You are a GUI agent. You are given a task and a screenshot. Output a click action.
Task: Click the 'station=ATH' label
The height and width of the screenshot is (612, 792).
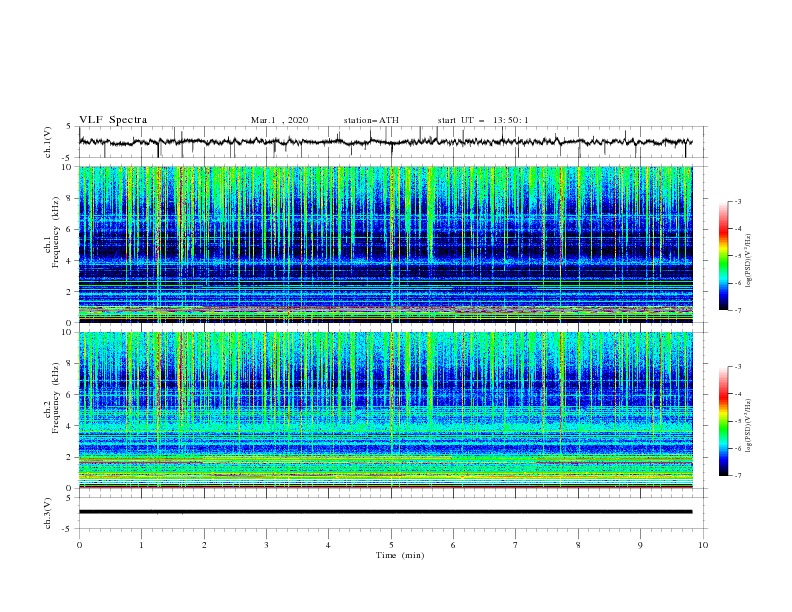click(x=371, y=120)
